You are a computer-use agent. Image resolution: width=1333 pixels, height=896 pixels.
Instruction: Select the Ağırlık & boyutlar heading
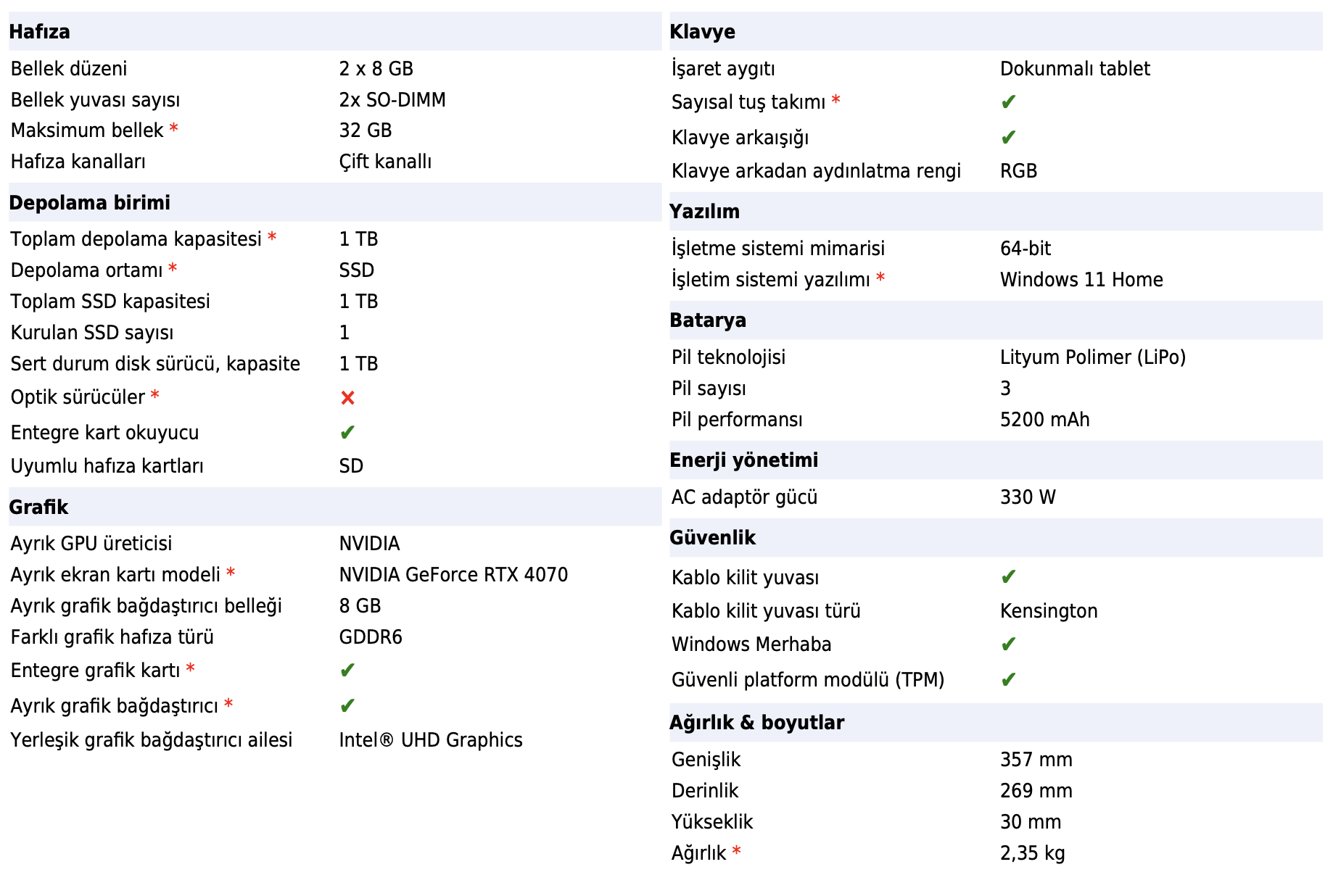pyautogui.click(x=757, y=723)
